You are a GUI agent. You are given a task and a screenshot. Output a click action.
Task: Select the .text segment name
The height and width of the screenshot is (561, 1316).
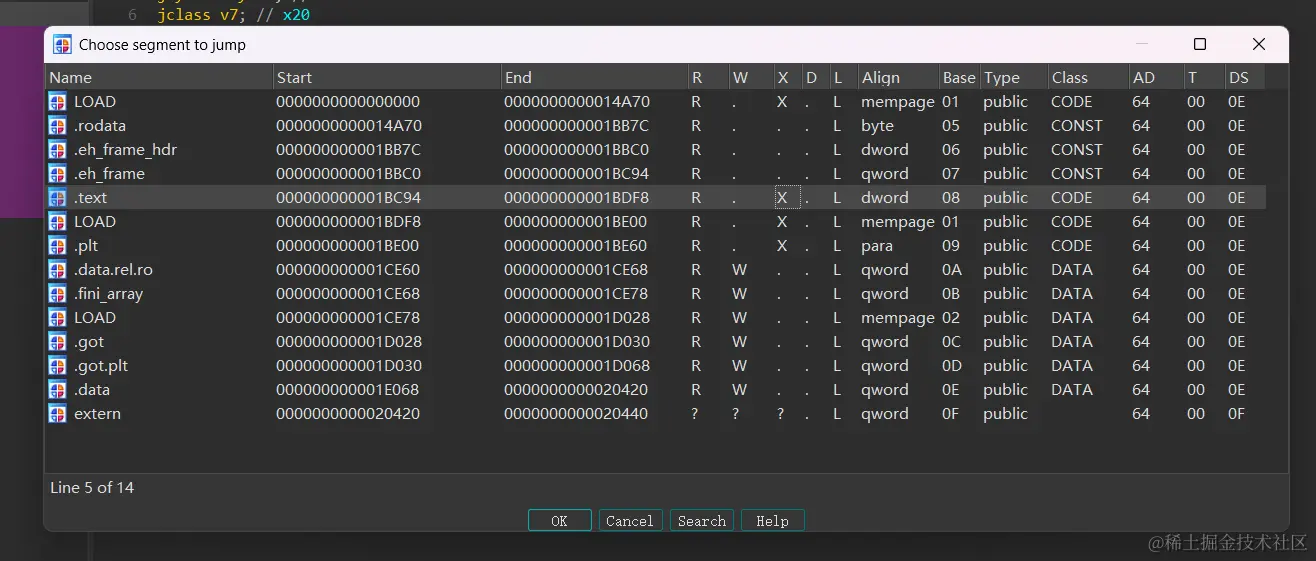91,198
